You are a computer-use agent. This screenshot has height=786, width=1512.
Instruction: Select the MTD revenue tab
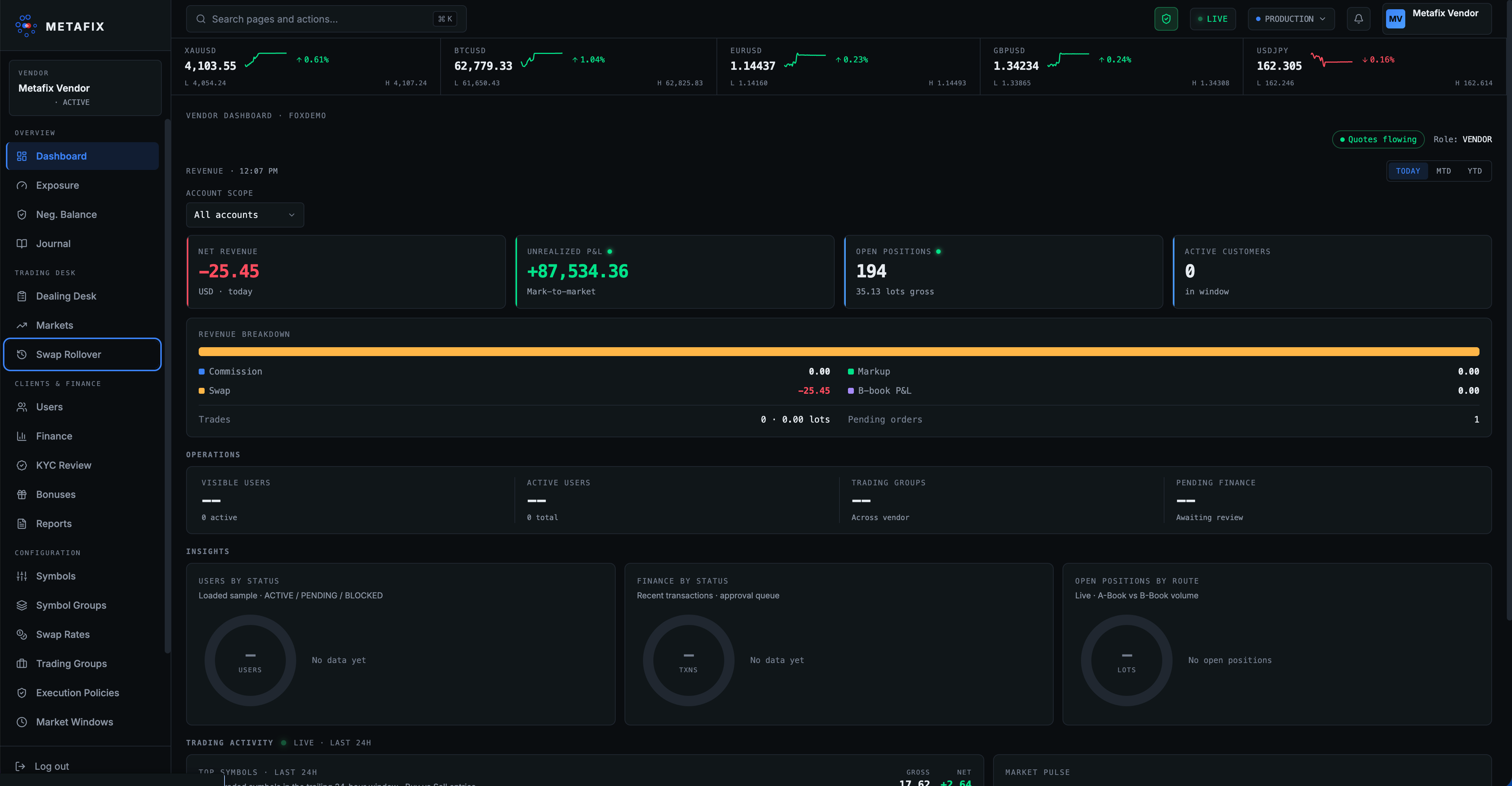pyautogui.click(x=1443, y=171)
